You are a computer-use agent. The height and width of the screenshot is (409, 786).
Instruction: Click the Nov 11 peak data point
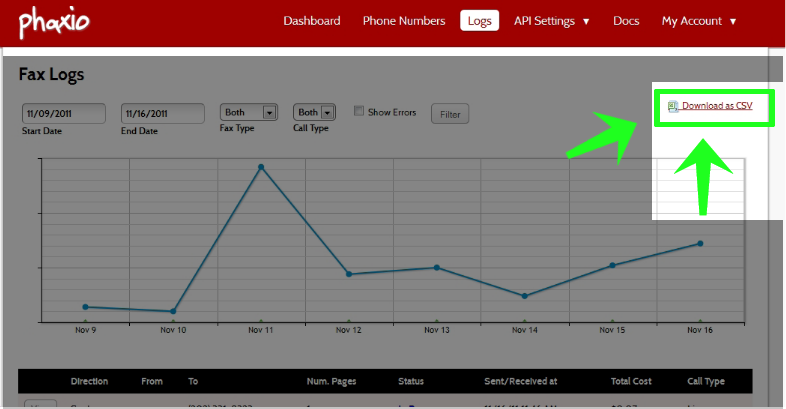click(x=261, y=167)
